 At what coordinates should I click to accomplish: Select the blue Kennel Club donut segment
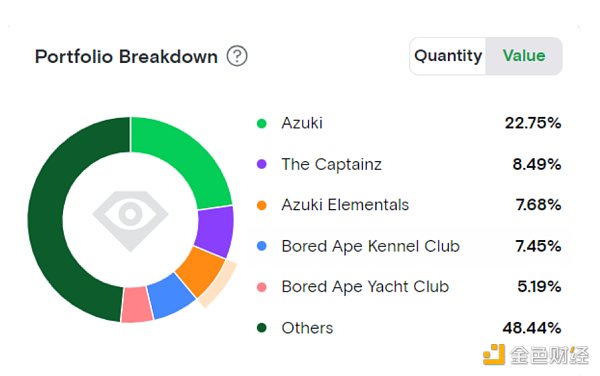[171, 296]
